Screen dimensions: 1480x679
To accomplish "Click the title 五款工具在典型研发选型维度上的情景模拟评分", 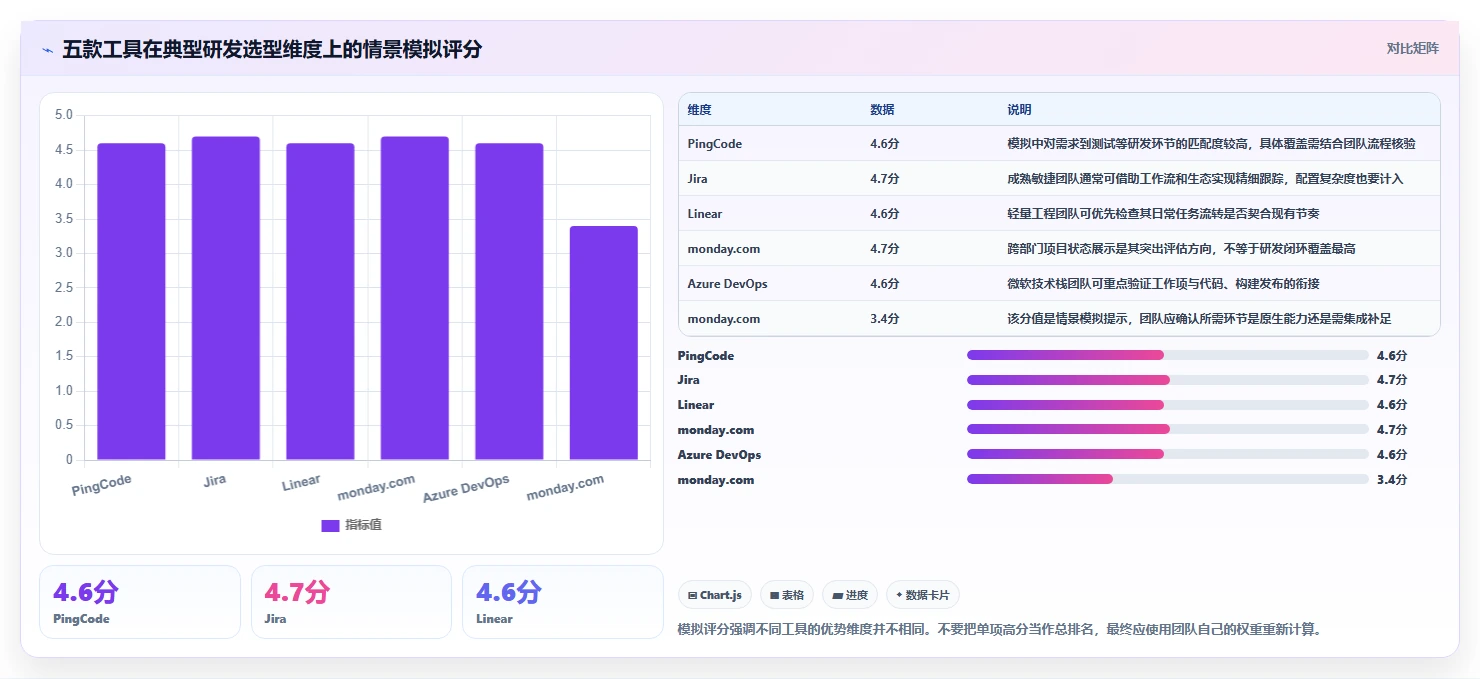I will pyautogui.click(x=272, y=49).
